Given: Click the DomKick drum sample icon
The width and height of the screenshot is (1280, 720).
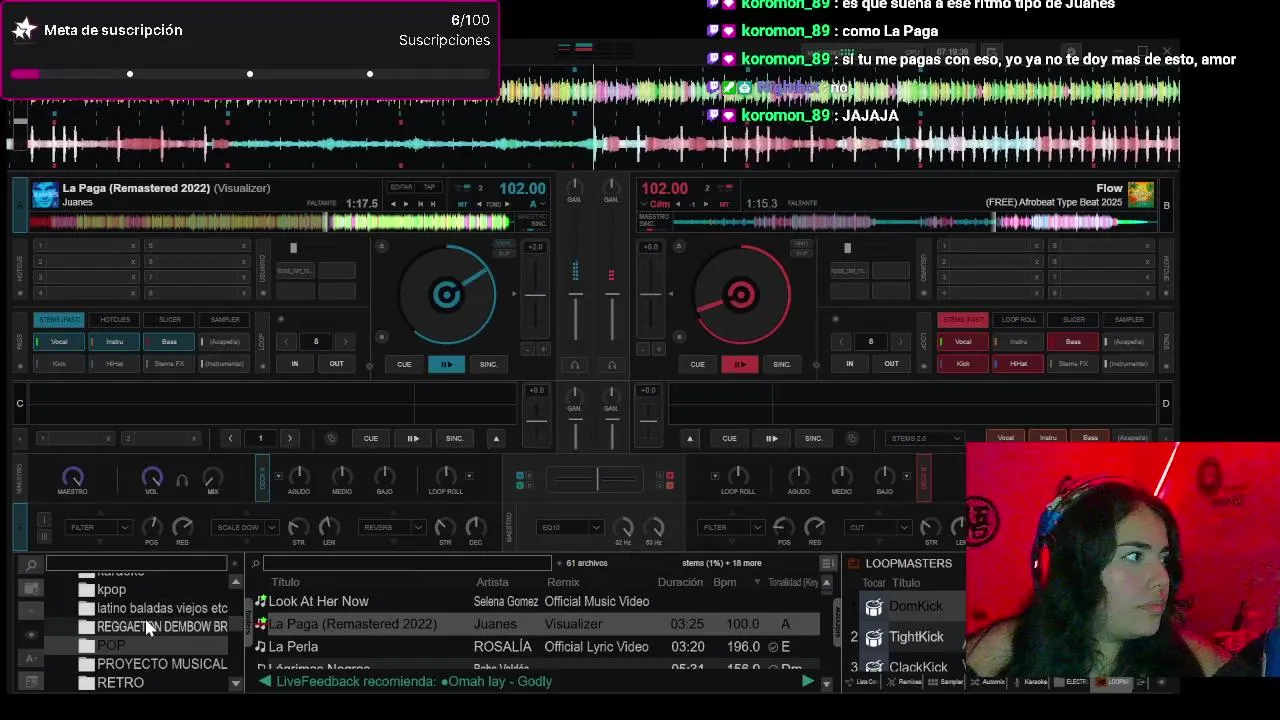Looking at the screenshot, I should [x=874, y=607].
